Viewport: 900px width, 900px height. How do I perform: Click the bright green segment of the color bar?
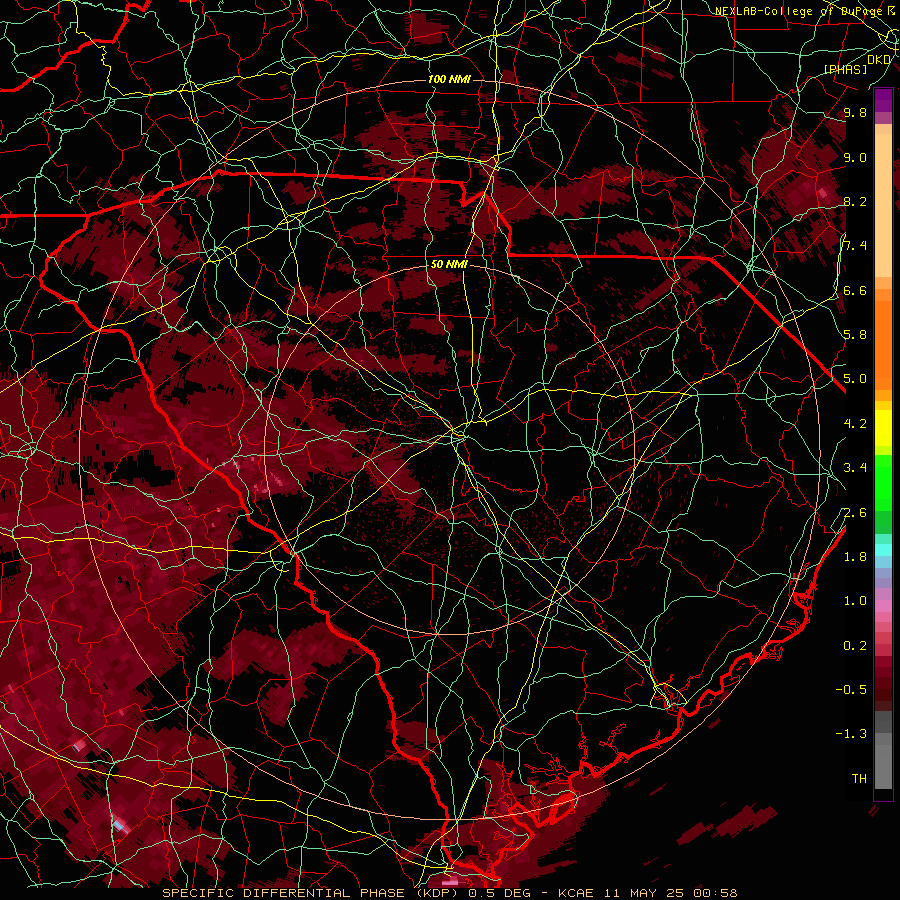(x=883, y=482)
